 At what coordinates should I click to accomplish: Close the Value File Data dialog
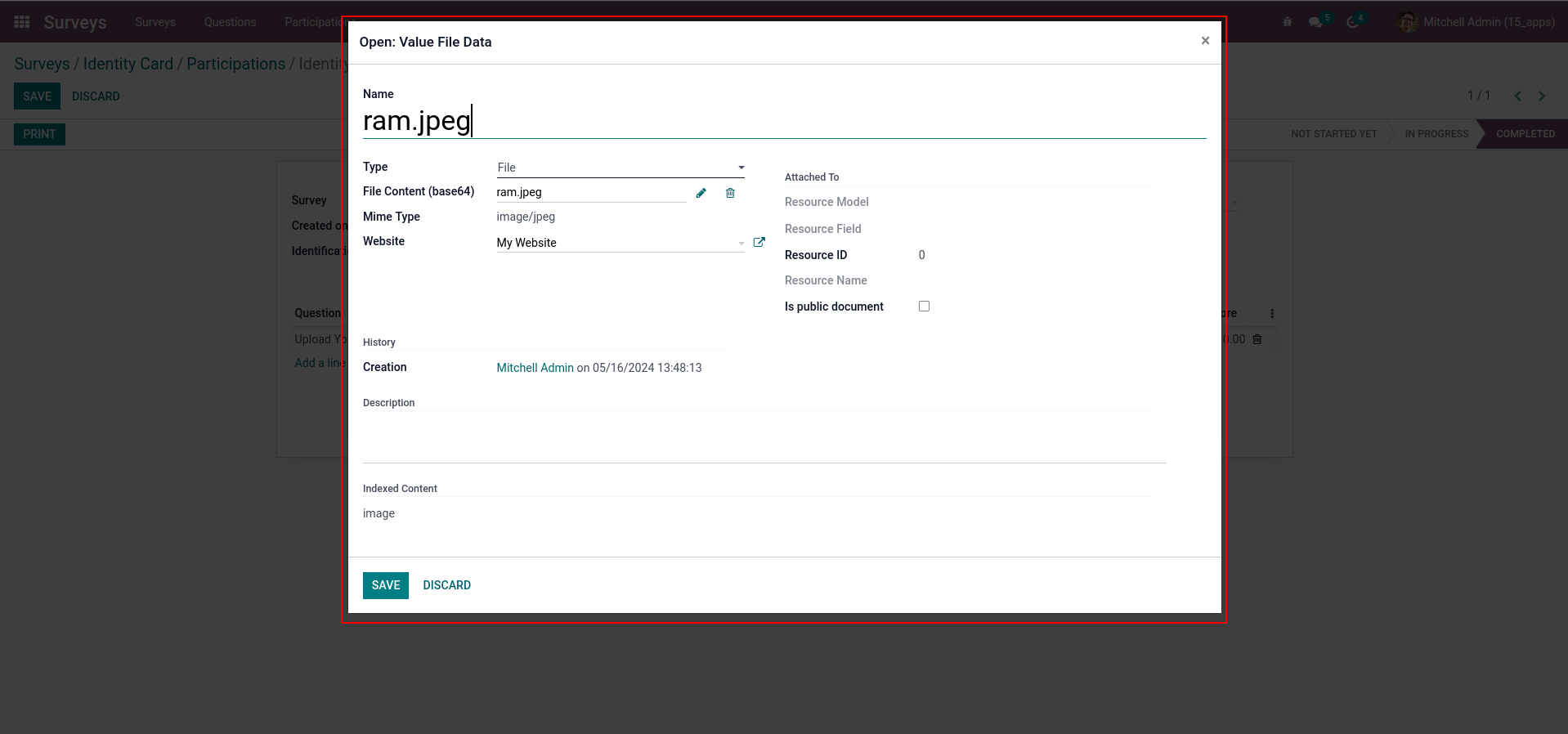click(x=1205, y=41)
